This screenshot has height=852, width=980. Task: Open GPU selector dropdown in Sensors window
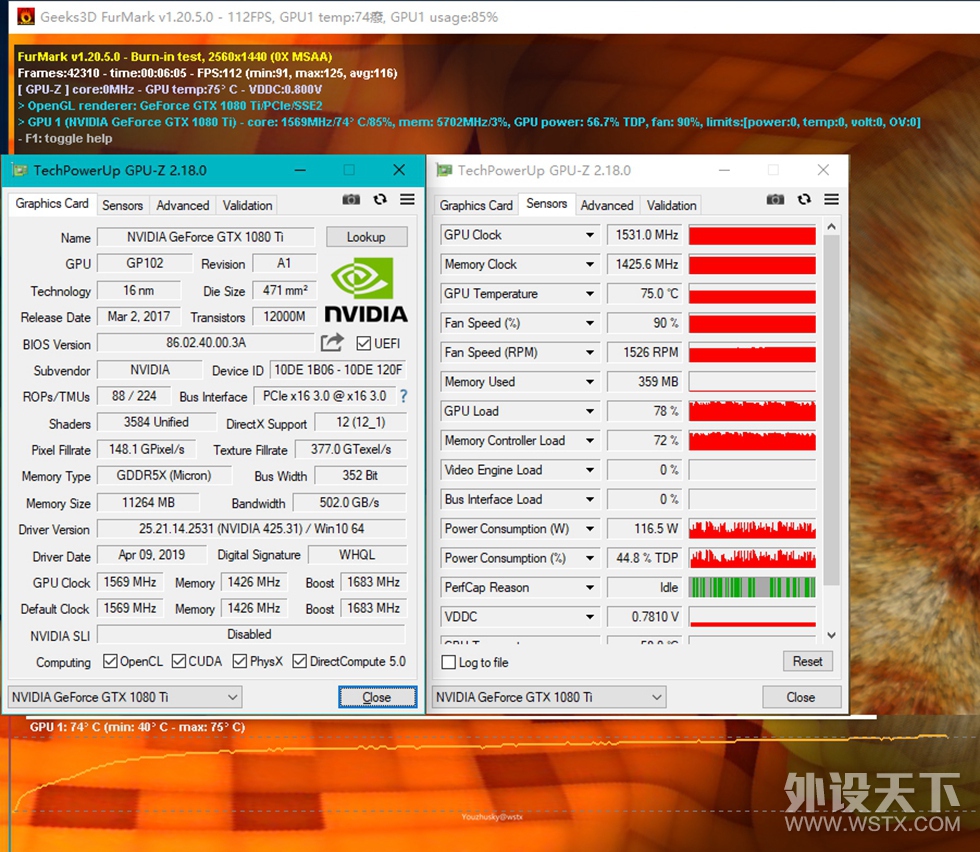tap(549, 697)
